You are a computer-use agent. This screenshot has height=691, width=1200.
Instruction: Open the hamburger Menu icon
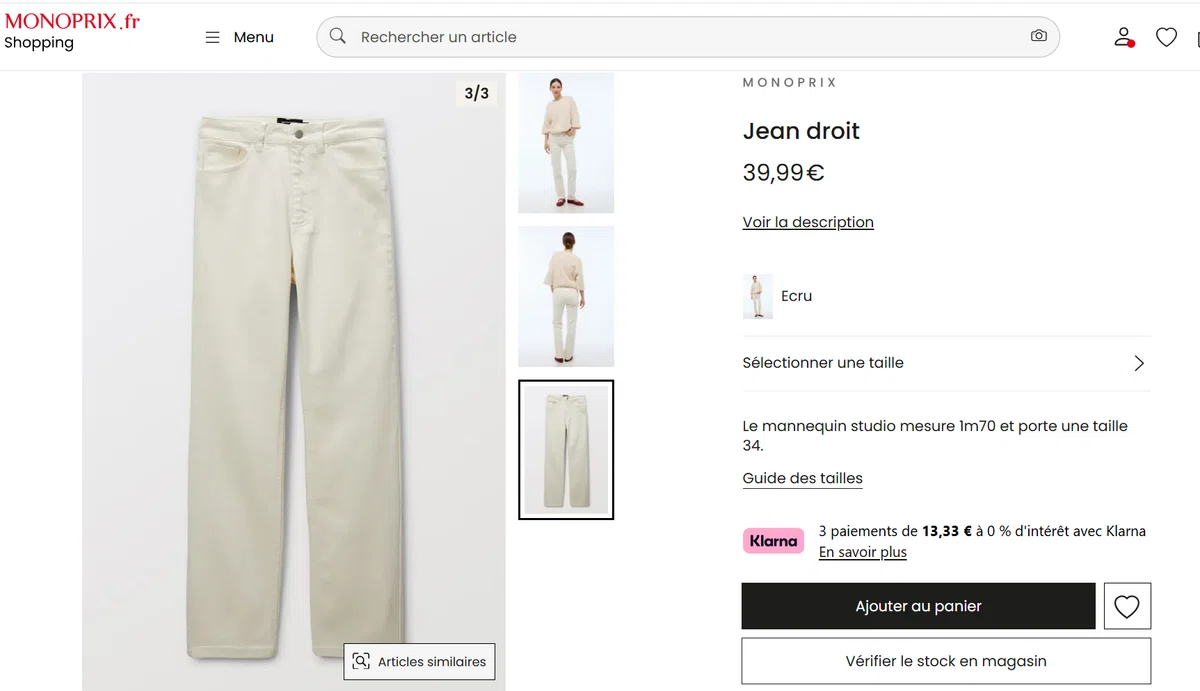[212, 37]
